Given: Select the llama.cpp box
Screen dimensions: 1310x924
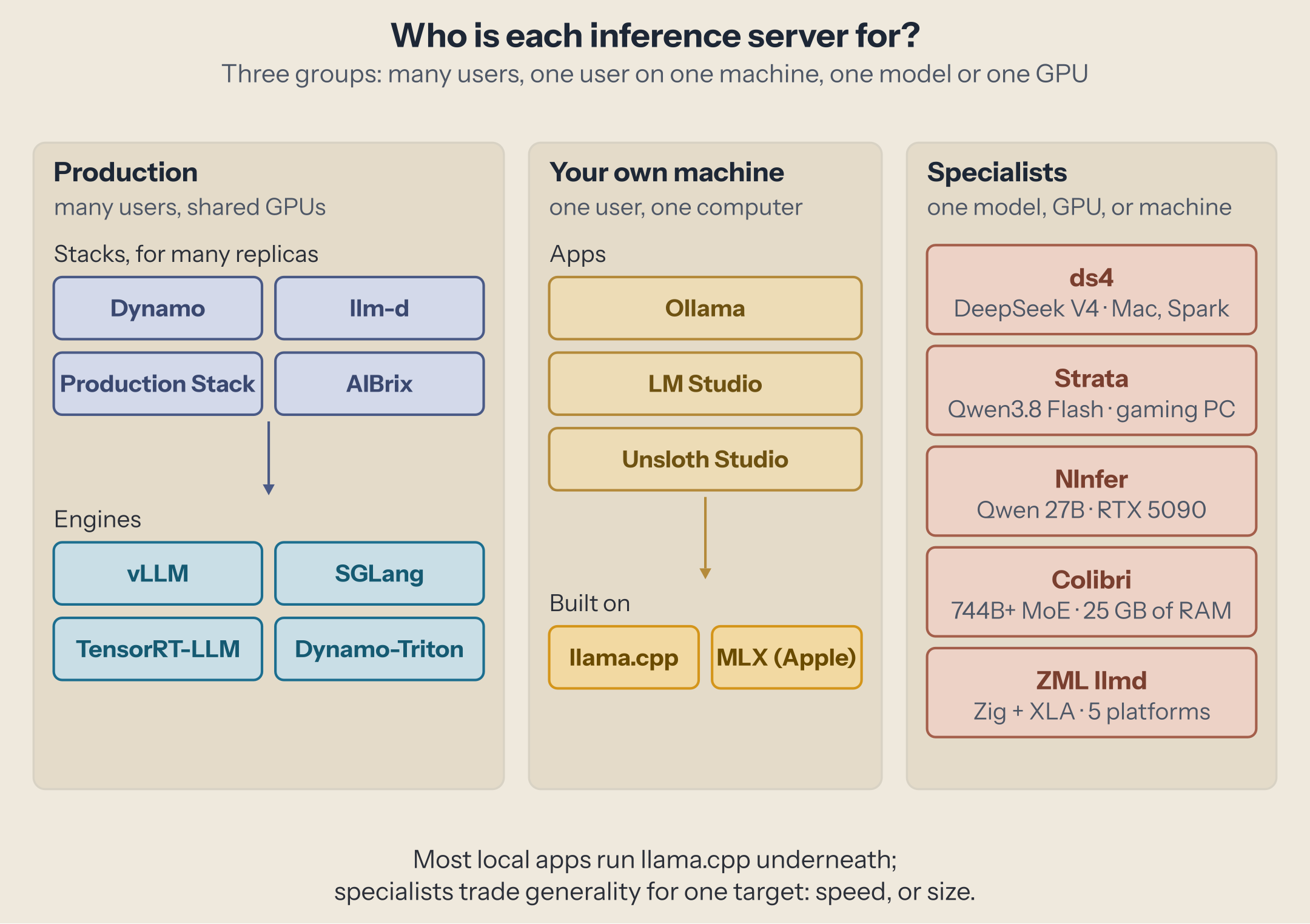Looking at the screenshot, I should pyautogui.click(x=624, y=657).
